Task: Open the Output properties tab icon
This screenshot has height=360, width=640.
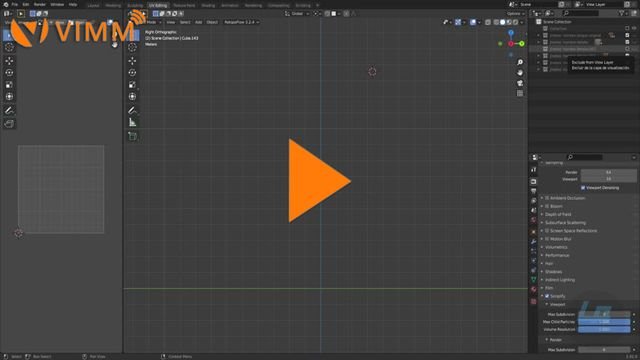Action: coord(533,191)
